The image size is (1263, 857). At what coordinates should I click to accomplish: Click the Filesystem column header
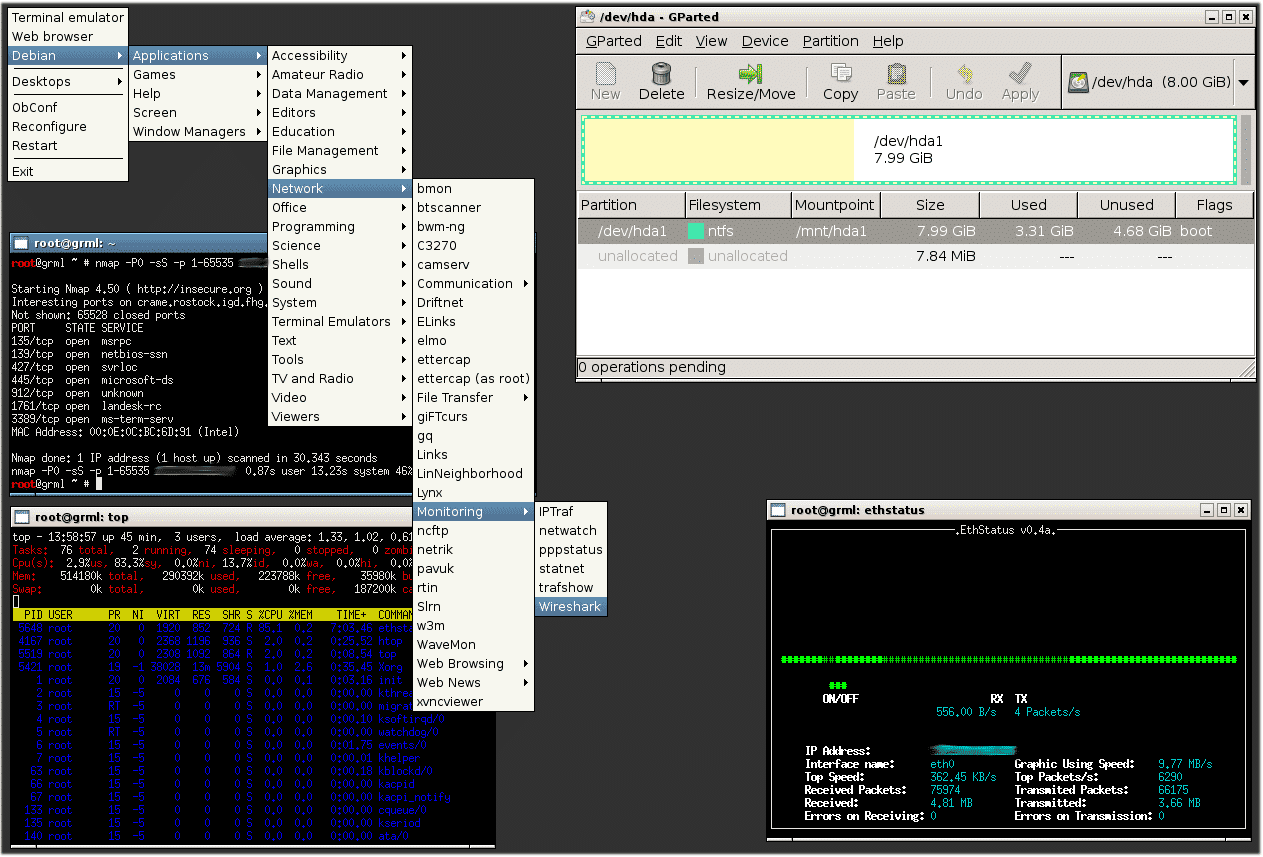click(738, 205)
